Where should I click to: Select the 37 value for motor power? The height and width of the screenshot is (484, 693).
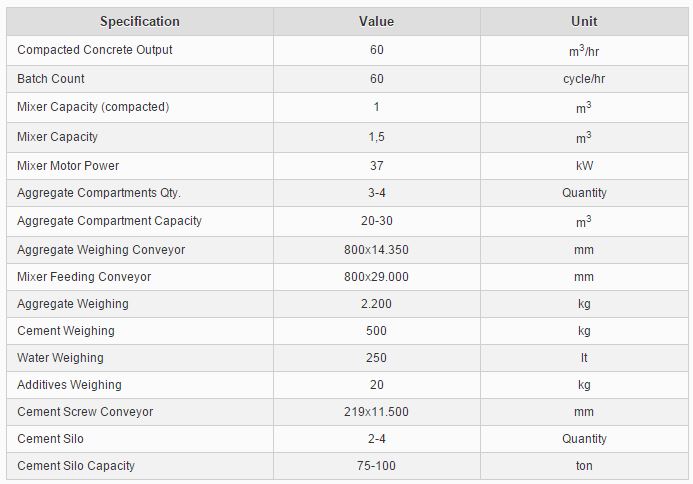(376, 166)
